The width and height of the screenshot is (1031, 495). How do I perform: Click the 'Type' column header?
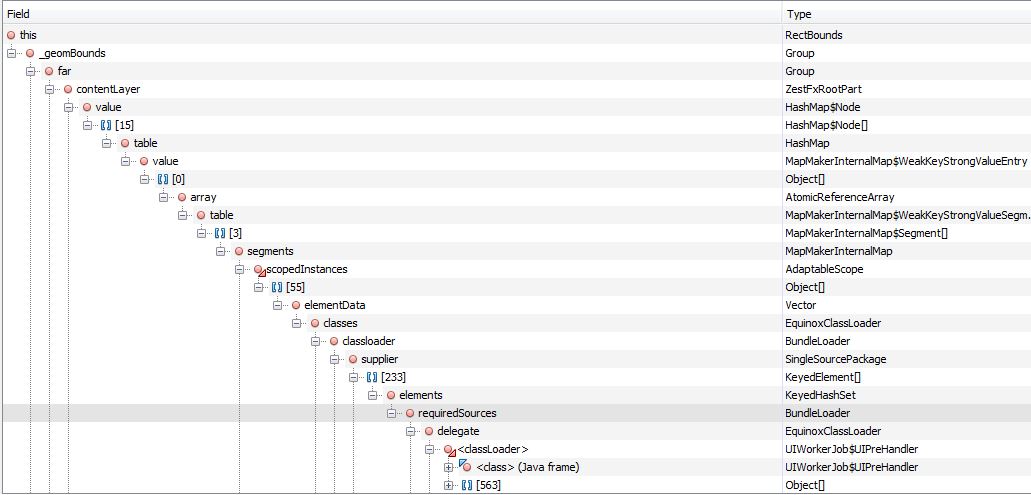click(x=907, y=14)
